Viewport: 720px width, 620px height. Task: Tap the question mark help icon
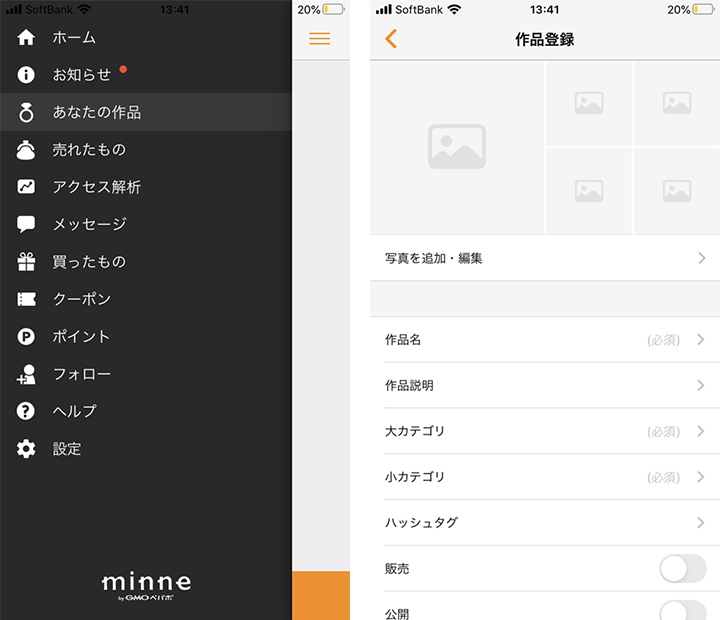point(26,411)
